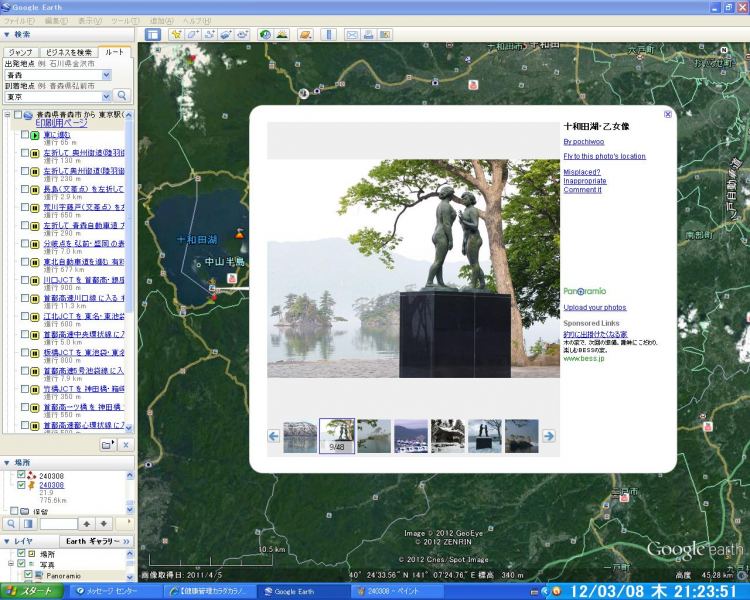Image resolution: width=750 pixels, height=600 pixels.
Task: Move the Places item down with arrow
Action: [x=104, y=524]
